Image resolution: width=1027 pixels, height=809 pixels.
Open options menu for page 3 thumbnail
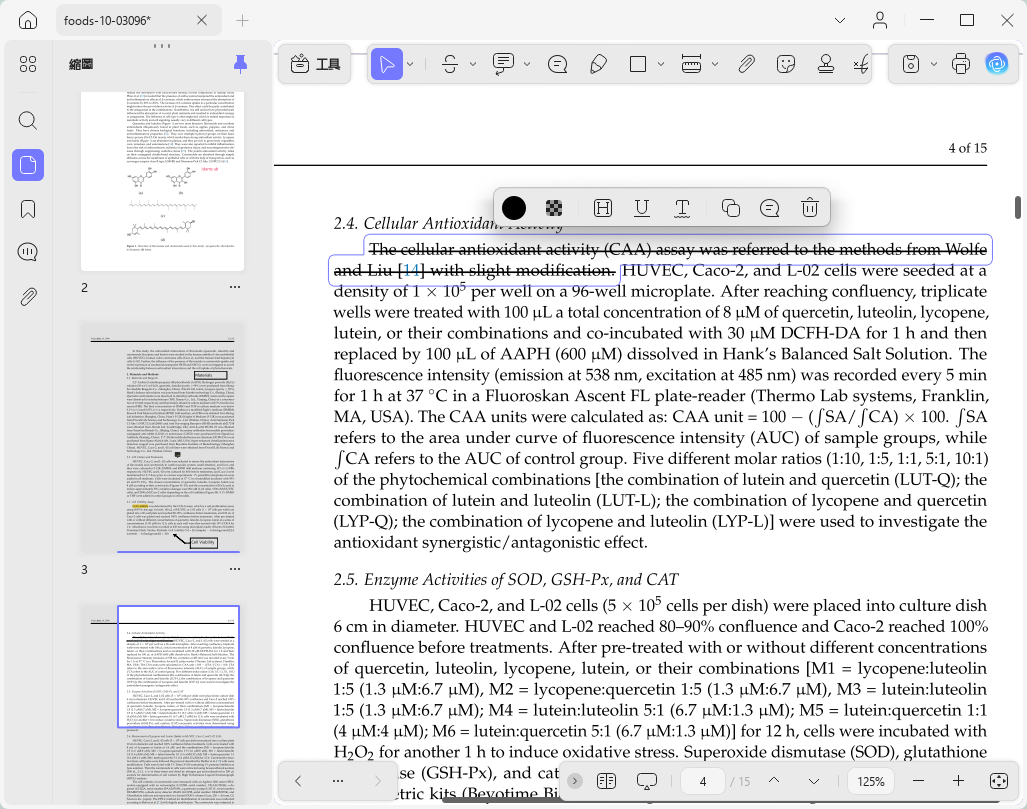point(234,569)
